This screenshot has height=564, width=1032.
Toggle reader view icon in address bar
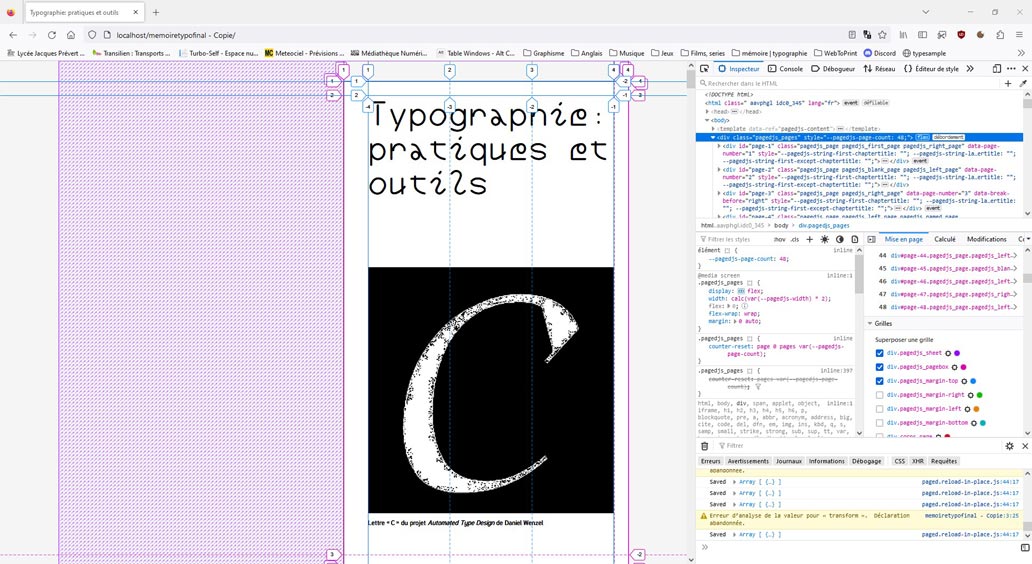point(852,35)
